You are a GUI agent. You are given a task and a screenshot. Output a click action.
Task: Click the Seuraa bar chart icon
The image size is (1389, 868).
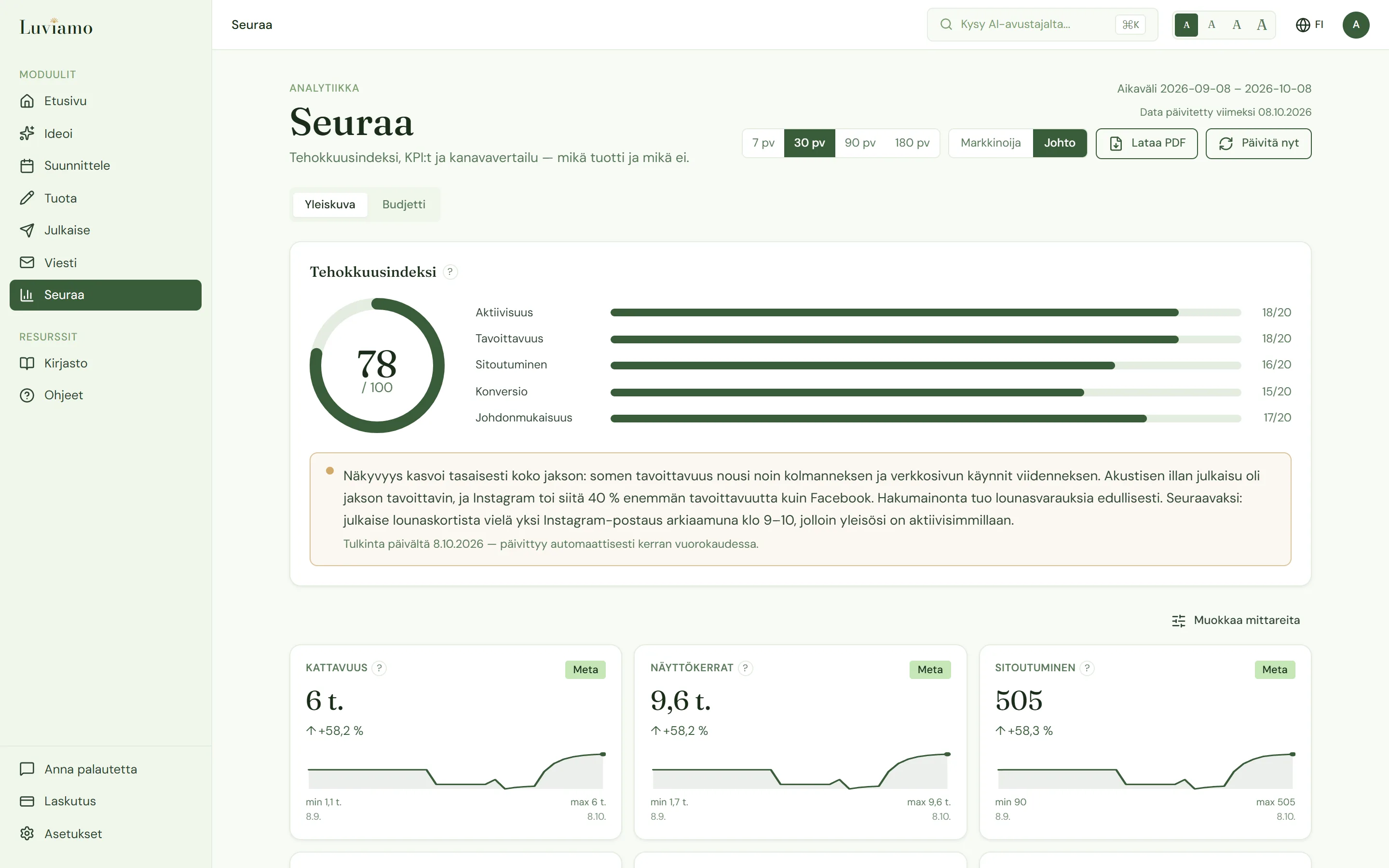(27, 295)
